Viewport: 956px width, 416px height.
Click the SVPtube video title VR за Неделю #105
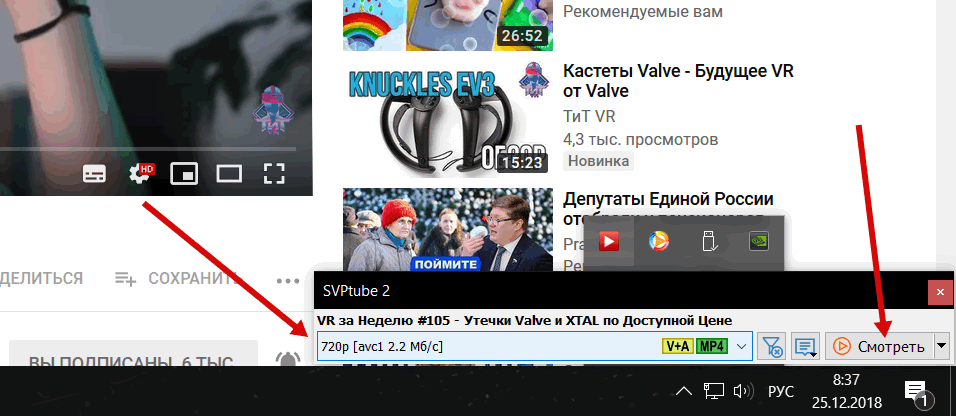click(525, 320)
